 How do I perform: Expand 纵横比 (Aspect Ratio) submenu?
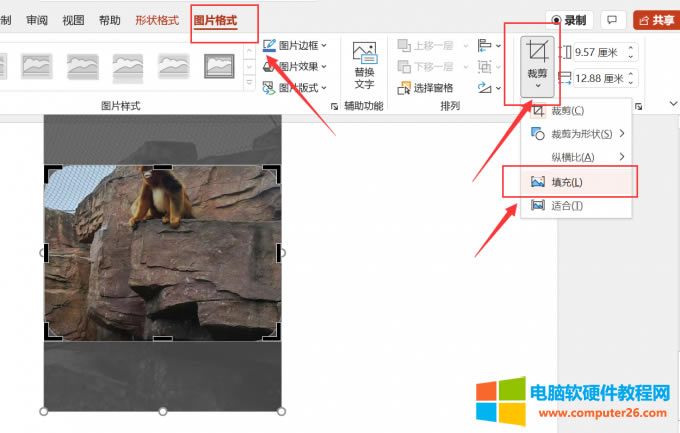(575, 157)
